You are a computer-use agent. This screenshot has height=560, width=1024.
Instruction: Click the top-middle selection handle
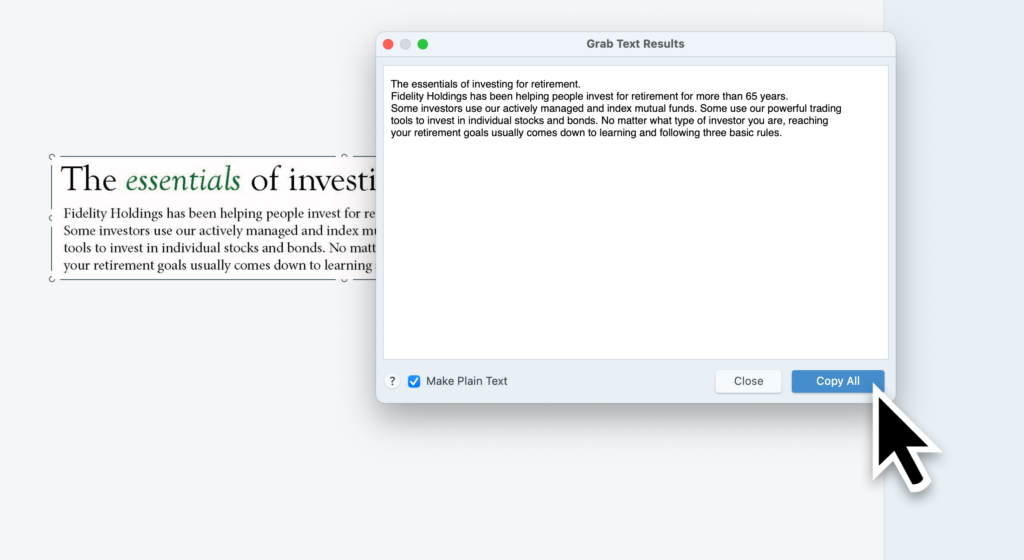coord(345,156)
